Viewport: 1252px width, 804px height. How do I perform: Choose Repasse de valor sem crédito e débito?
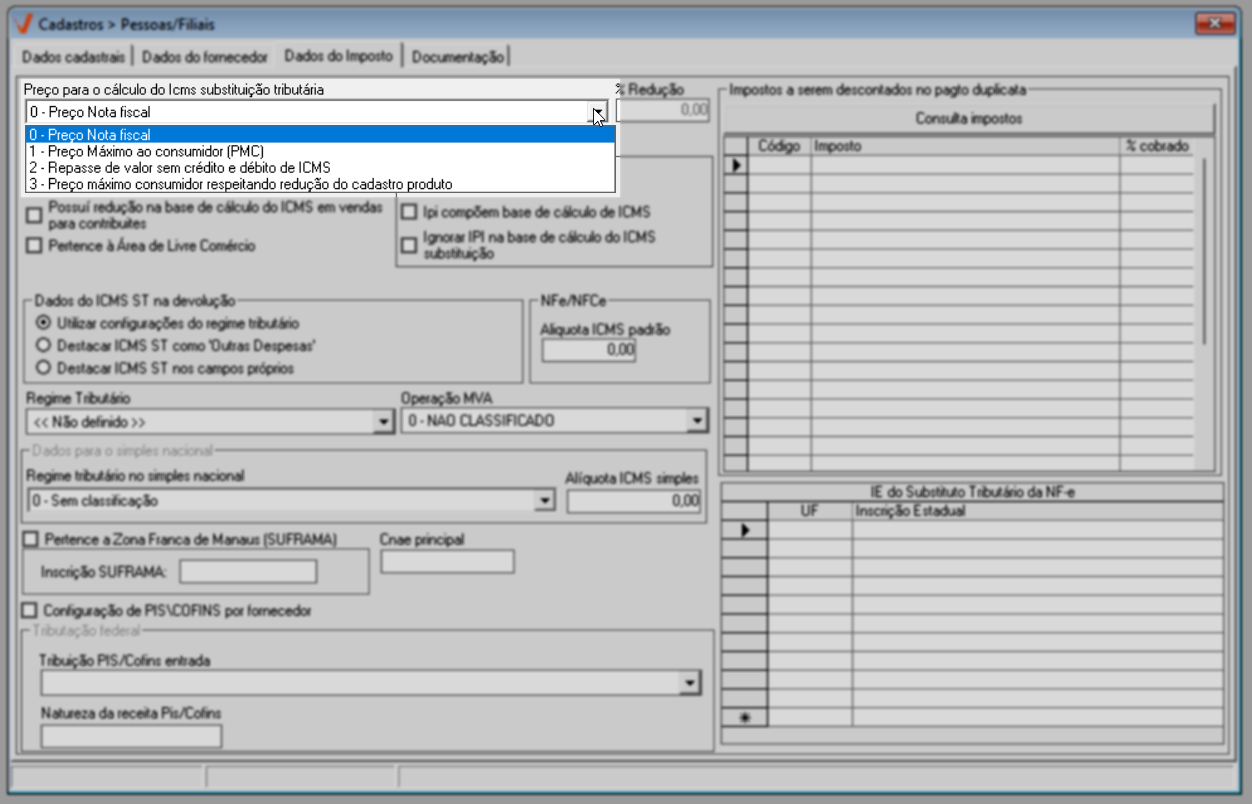coord(180,168)
